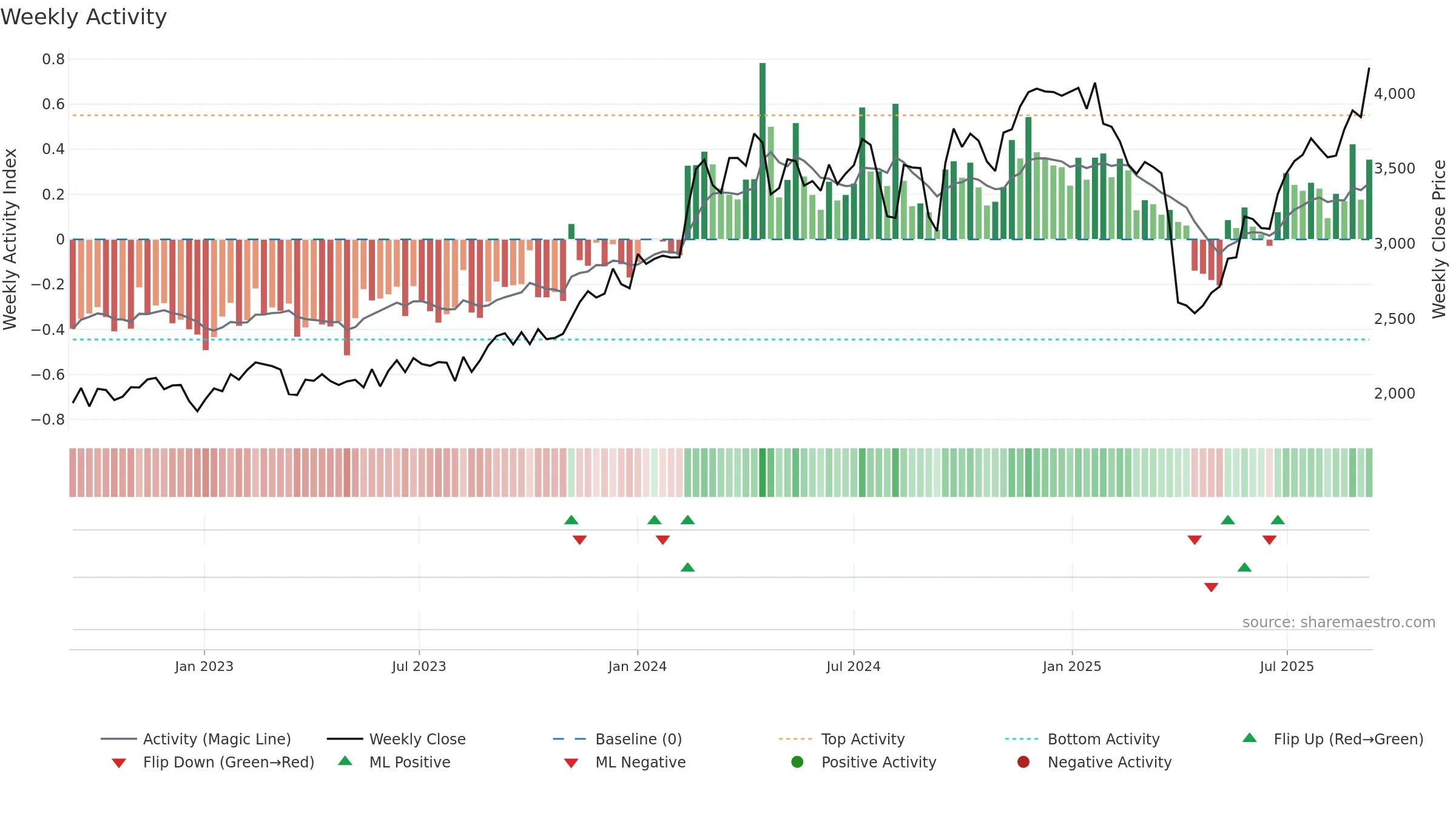Click the 0.8 activity index tick label
The width and height of the screenshot is (1456, 819).
click(x=53, y=59)
